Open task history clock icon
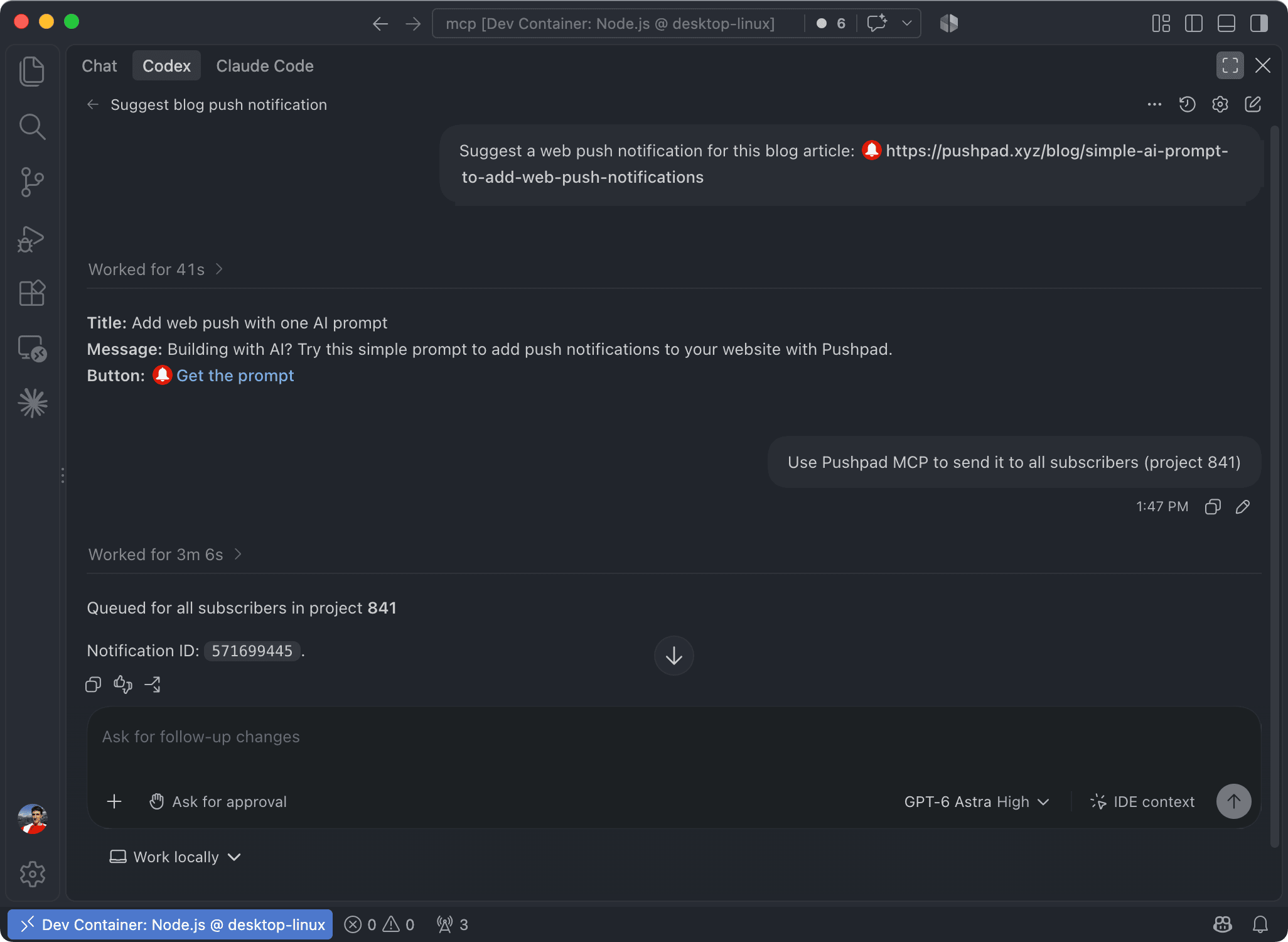Screen dimensions: 1288x942 pos(1187,104)
